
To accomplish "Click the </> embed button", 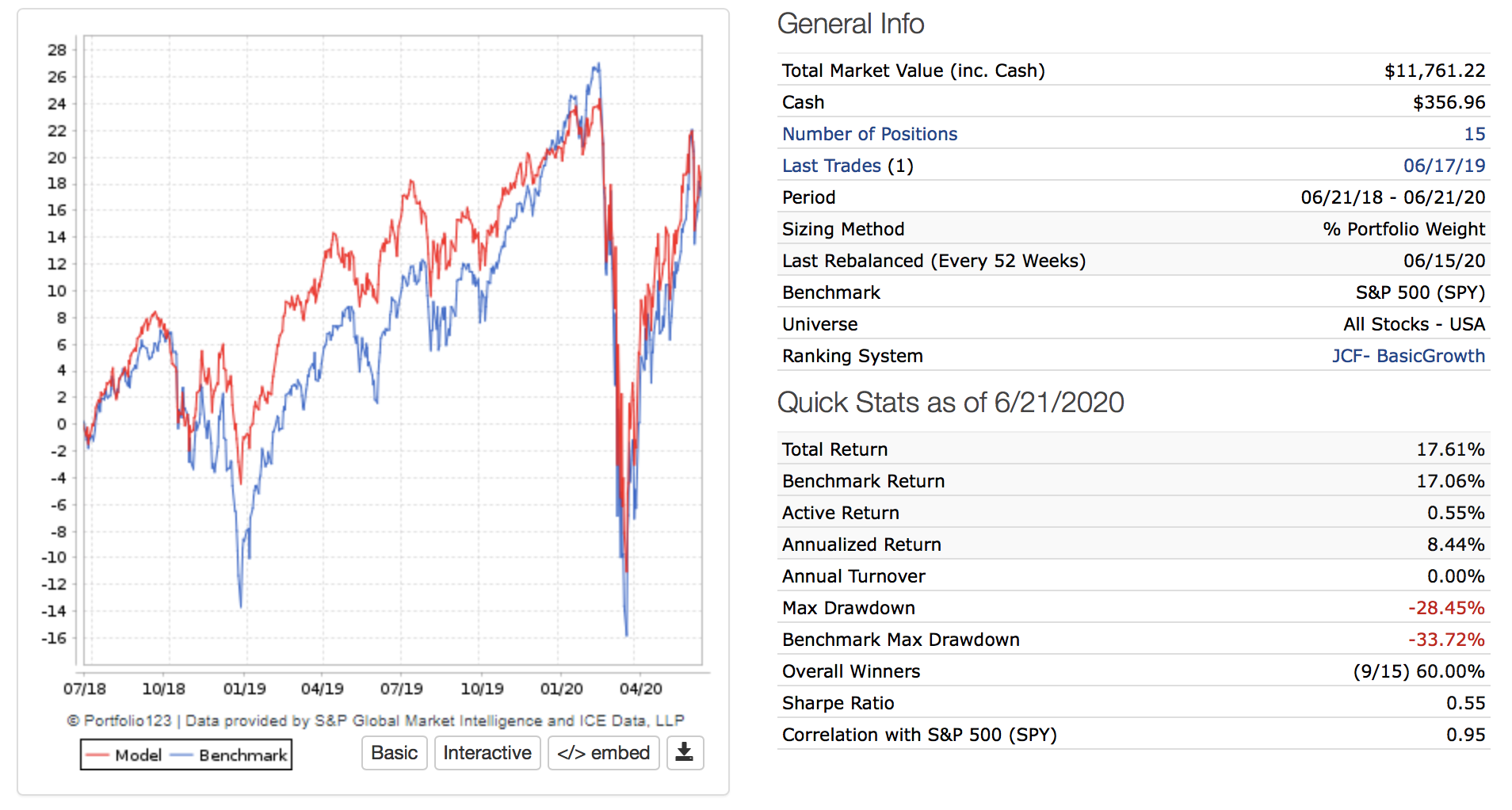I will [x=603, y=752].
